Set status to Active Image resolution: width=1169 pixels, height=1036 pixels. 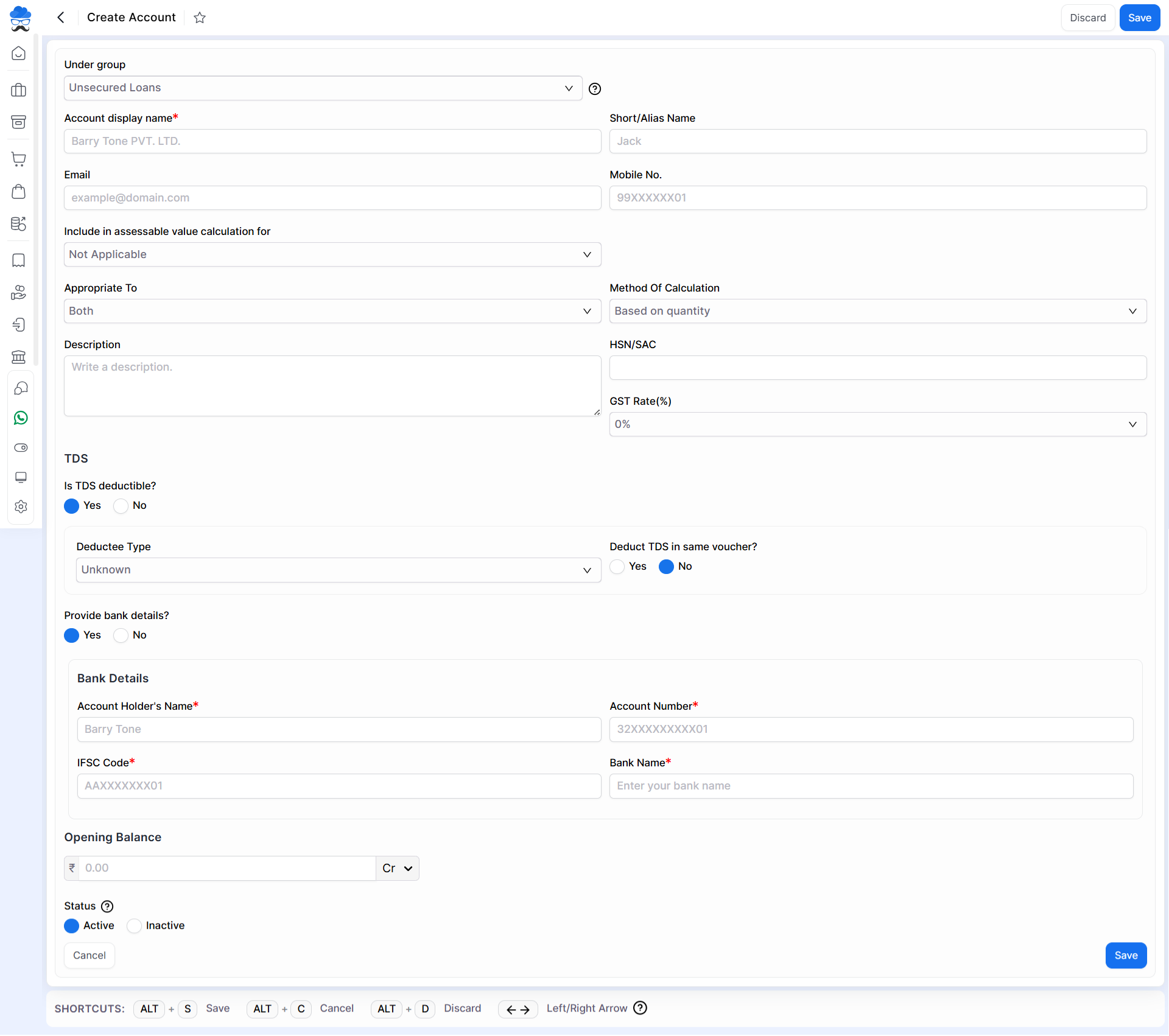coord(72,926)
